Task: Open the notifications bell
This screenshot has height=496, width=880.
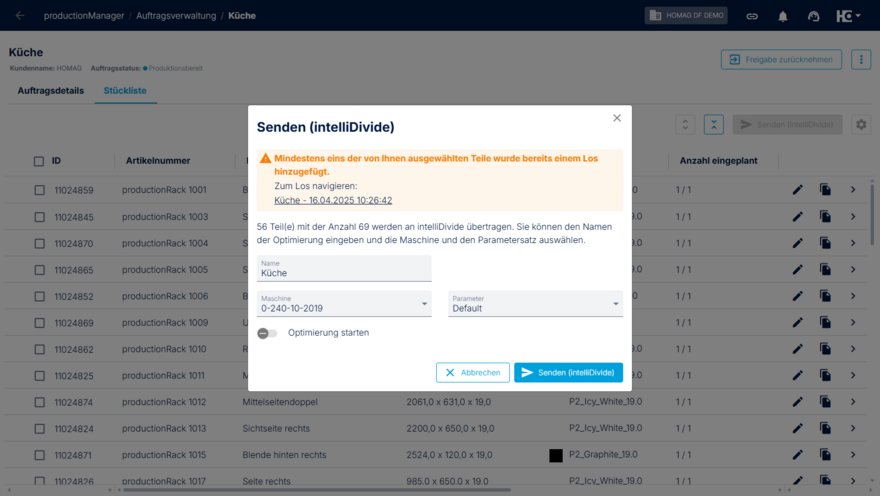Action: [x=783, y=16]
